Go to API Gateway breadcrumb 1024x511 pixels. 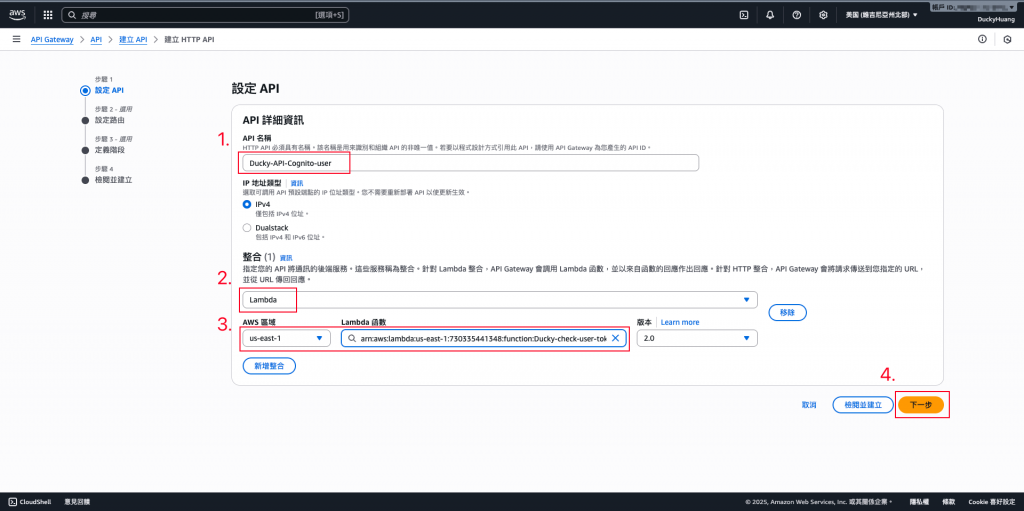point(52,40)
